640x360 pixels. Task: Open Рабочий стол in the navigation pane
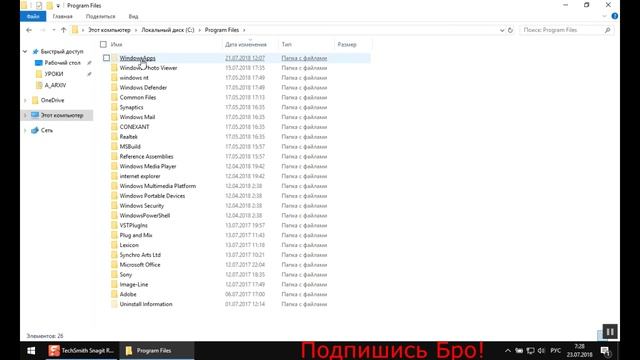(x=62, y=62)
